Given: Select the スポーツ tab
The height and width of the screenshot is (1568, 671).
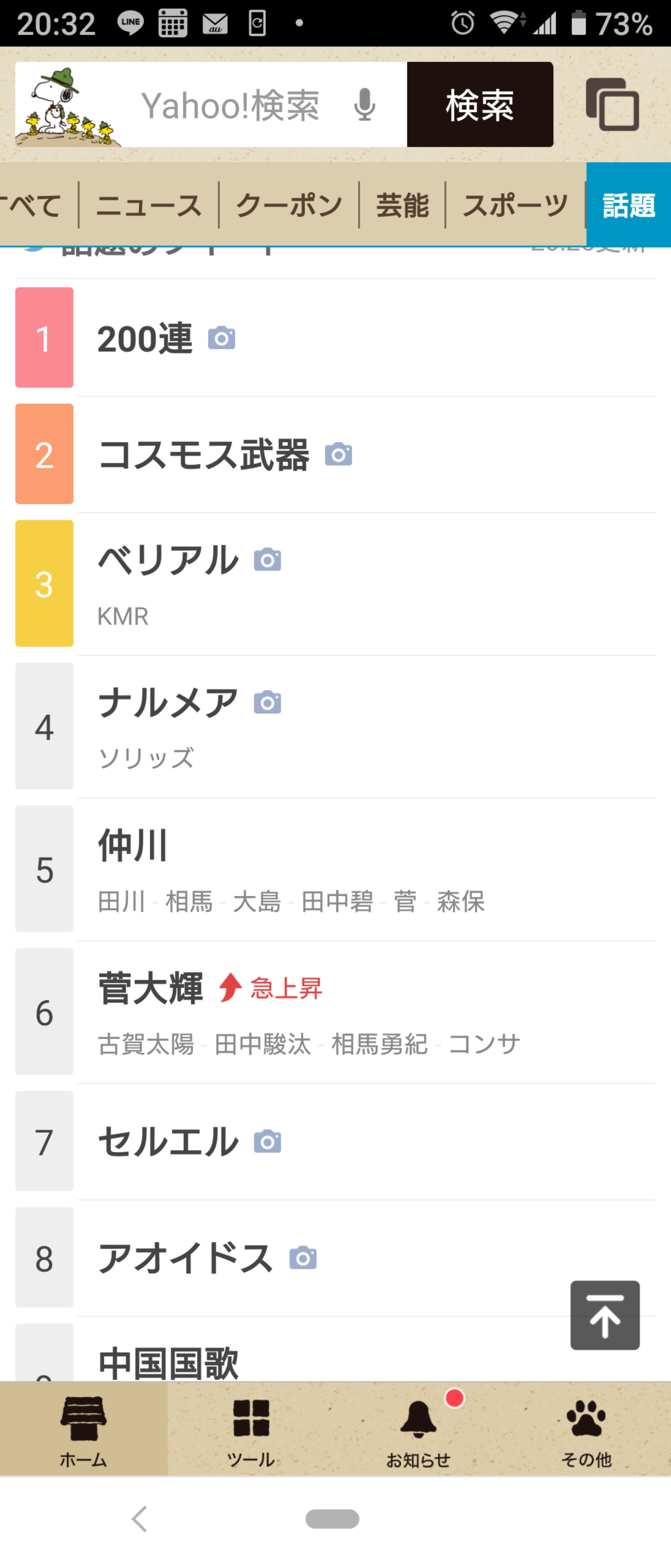Looking at the screenshot, I should coord(515,205).
